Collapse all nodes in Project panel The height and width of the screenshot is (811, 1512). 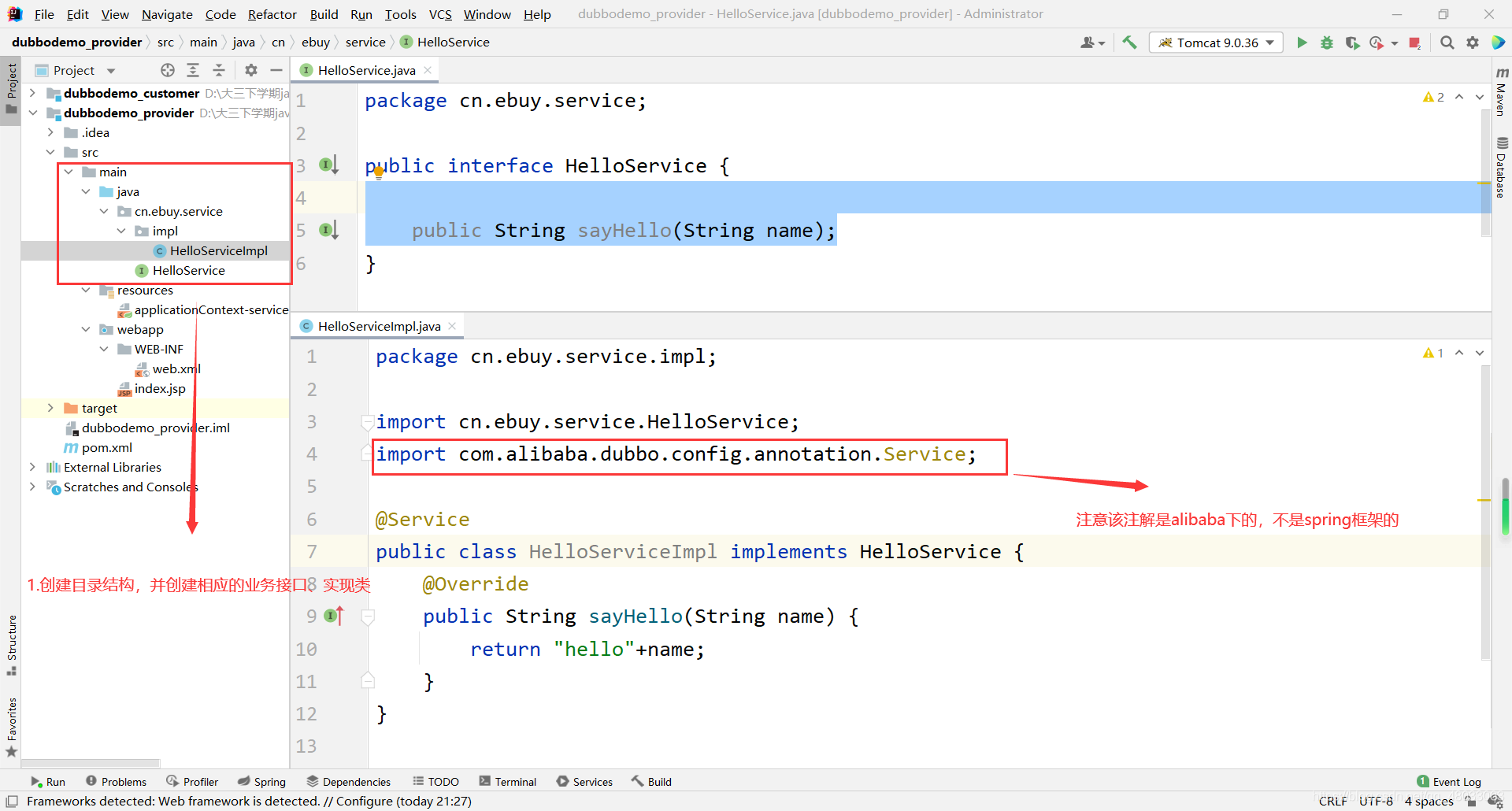coord(219,70)
